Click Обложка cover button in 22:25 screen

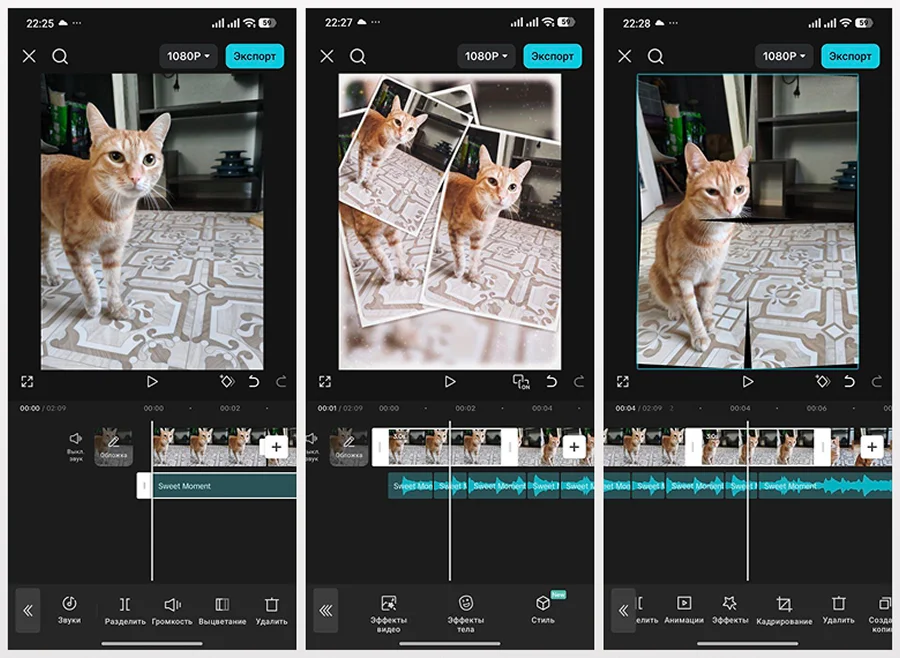tap(113, 447)
